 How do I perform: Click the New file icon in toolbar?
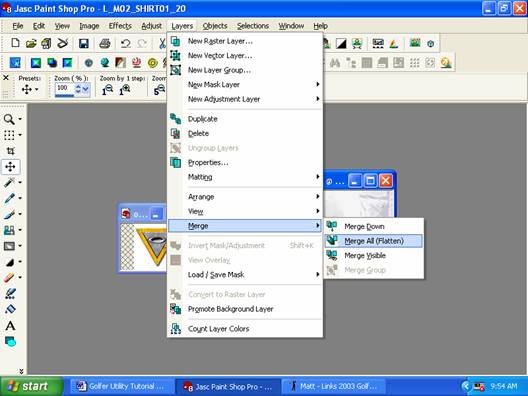pos(15,43)
